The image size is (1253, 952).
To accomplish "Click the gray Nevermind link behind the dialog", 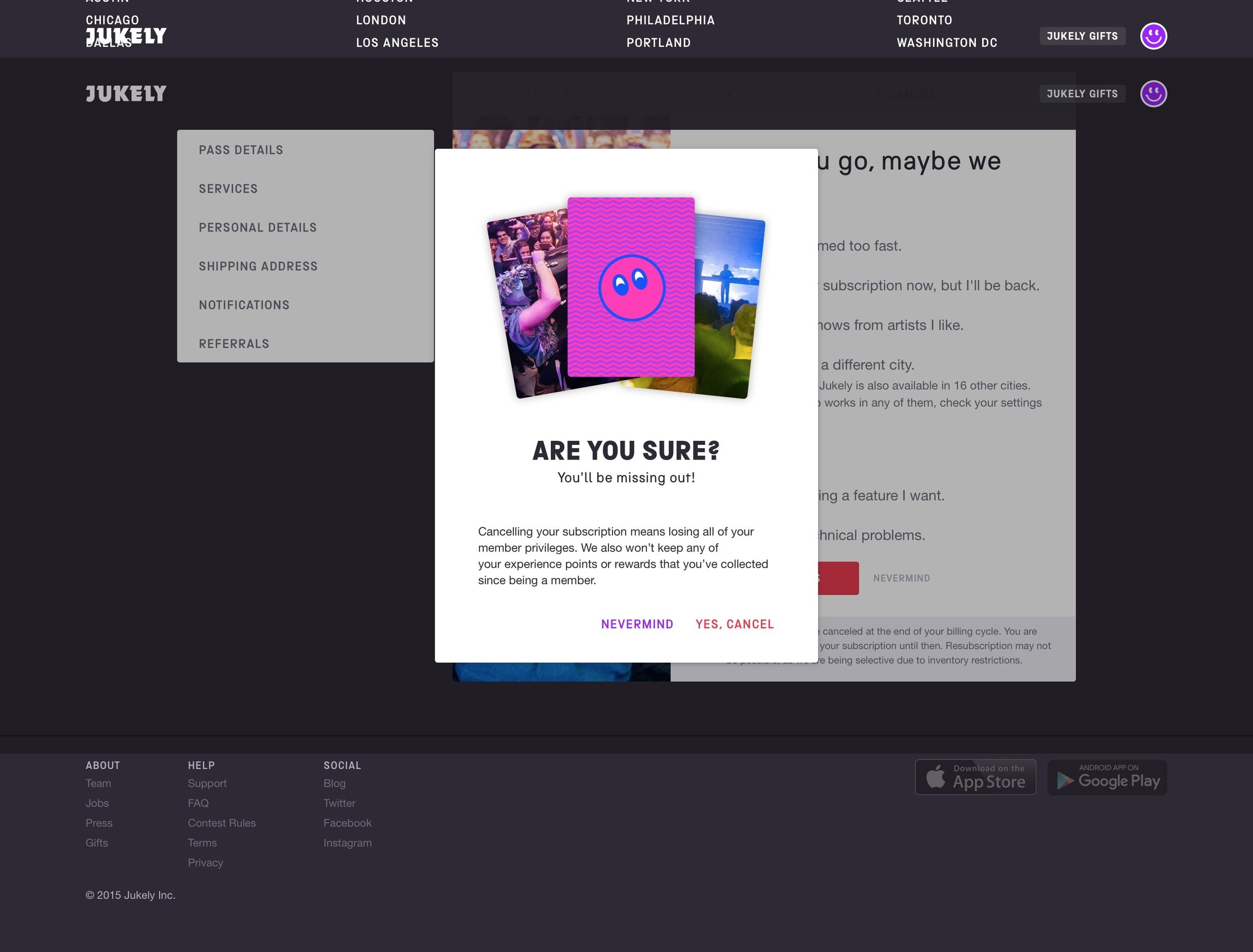I will [x=901, y=578].
